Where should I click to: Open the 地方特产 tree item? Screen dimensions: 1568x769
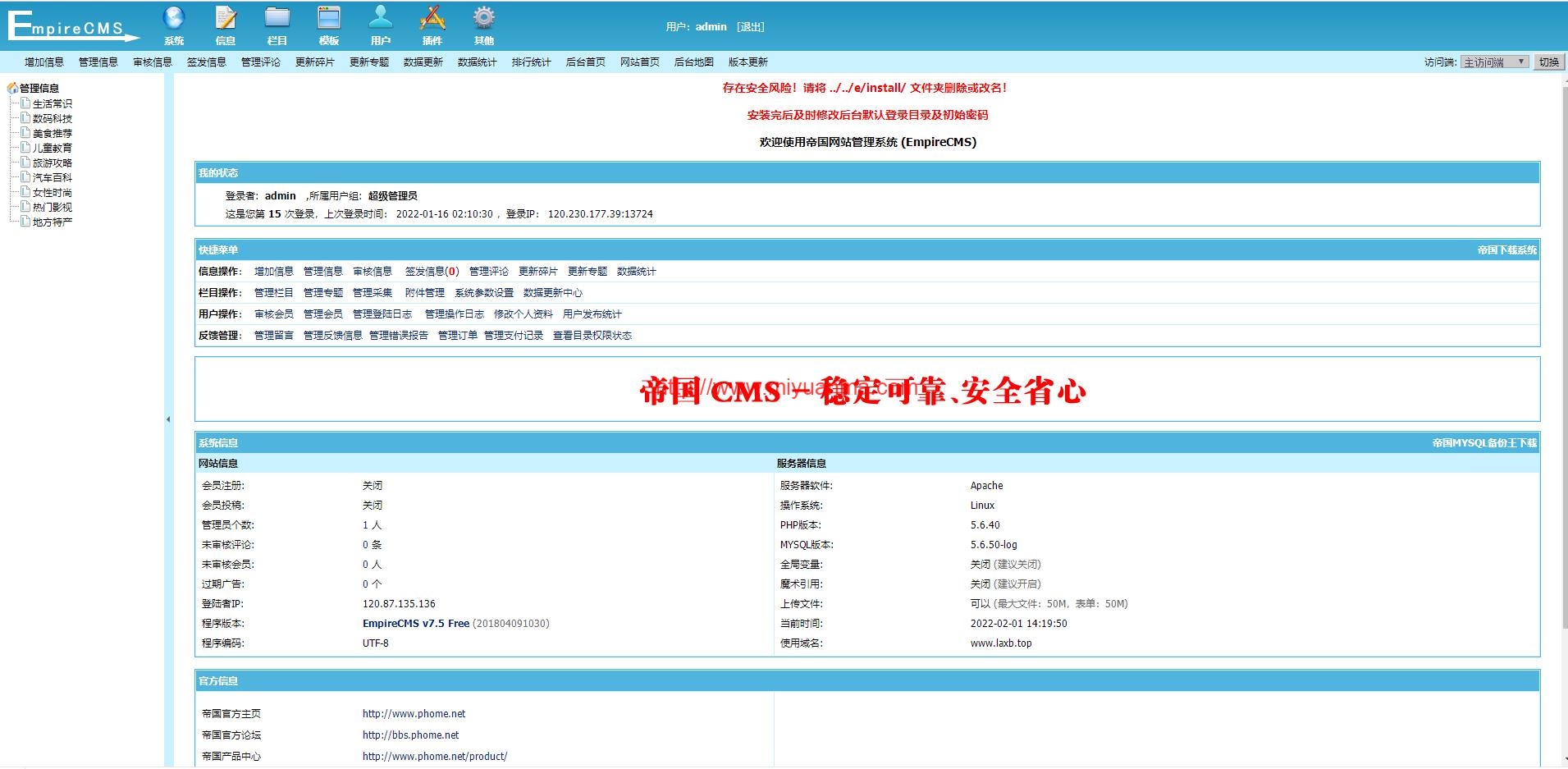[x=53, y=222]
